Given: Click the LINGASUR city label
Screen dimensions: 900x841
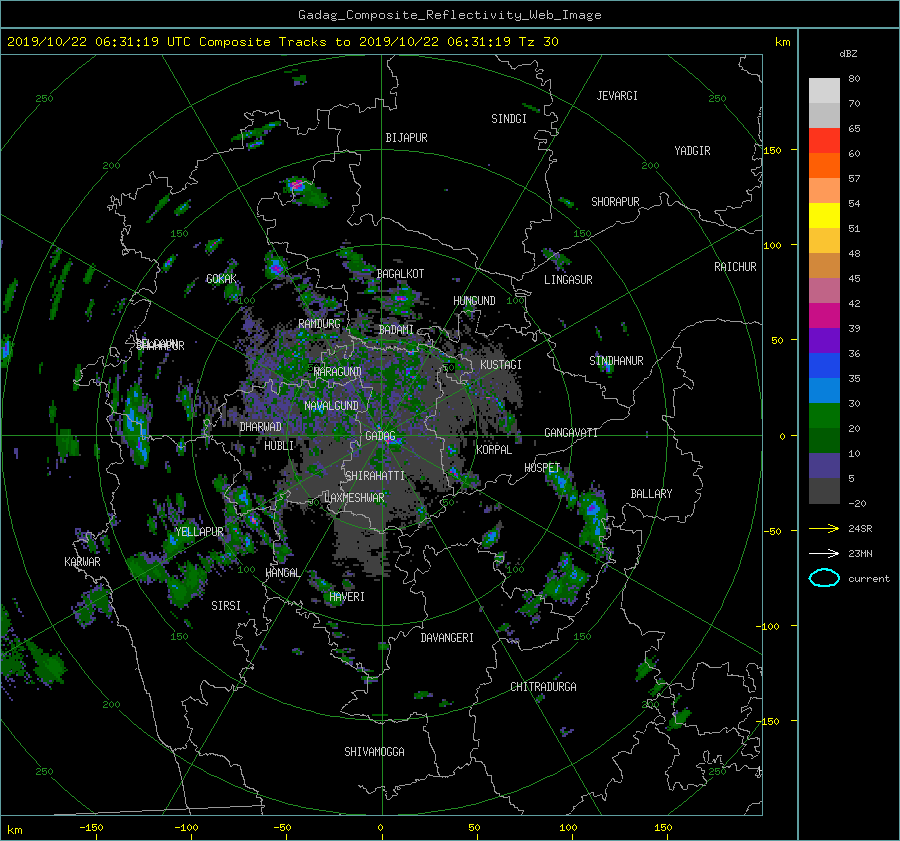Looking at the screenshot, I should pyautogui.click(x=568, y=280).
